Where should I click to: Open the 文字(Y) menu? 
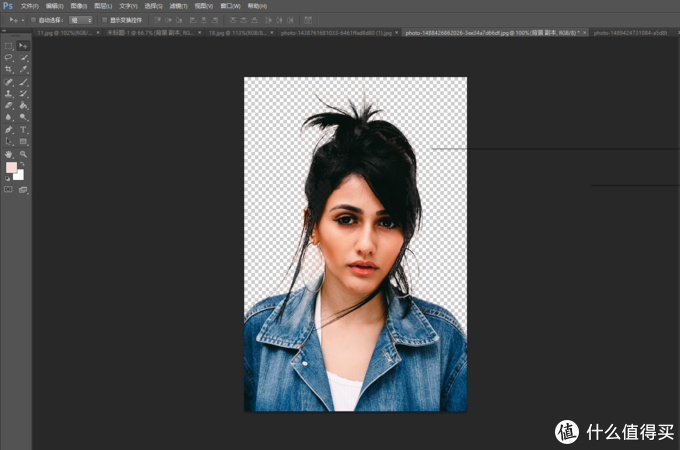click(128, 6)
